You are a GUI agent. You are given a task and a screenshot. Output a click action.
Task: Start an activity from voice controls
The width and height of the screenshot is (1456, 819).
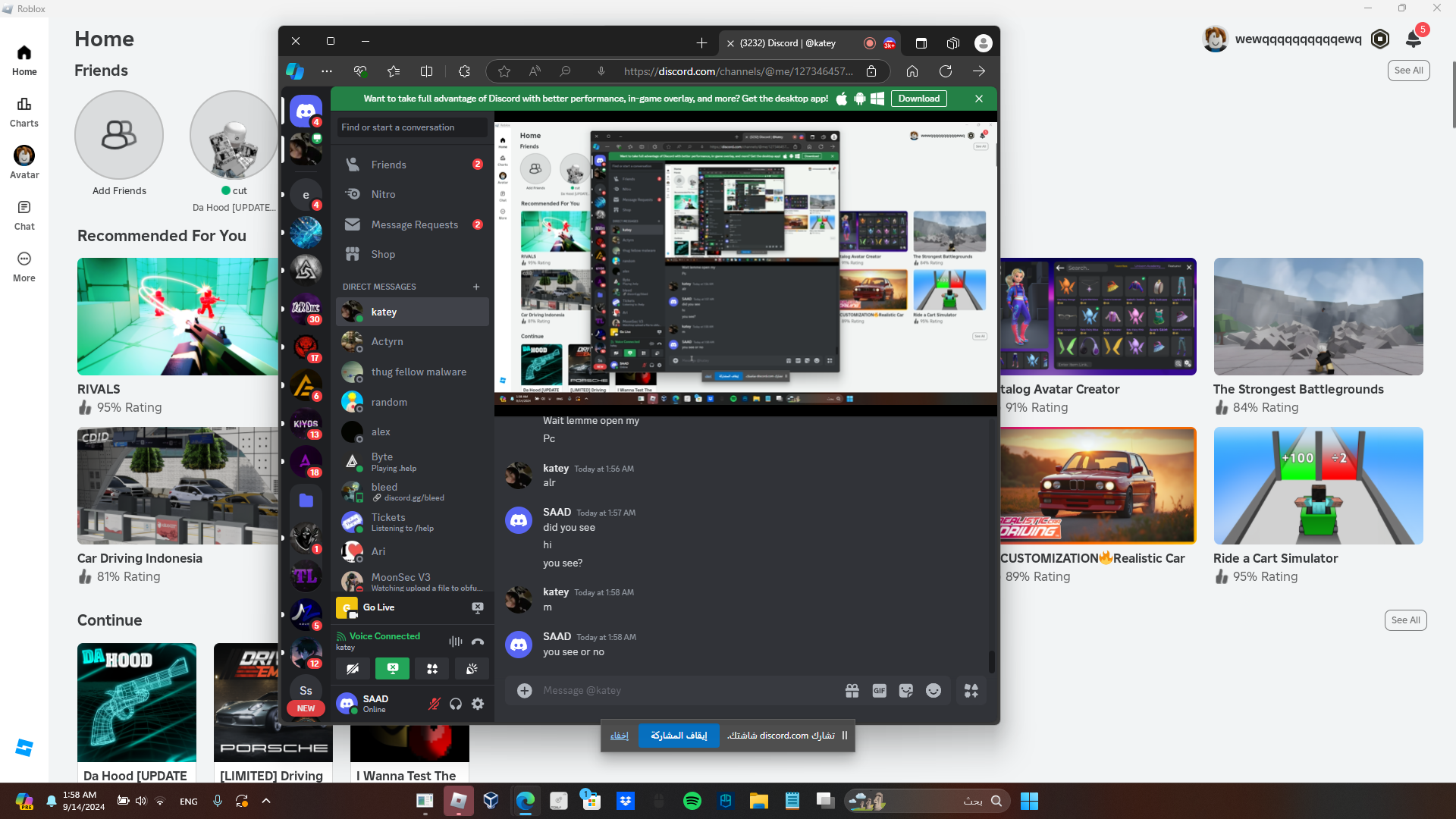pos(432,669)
